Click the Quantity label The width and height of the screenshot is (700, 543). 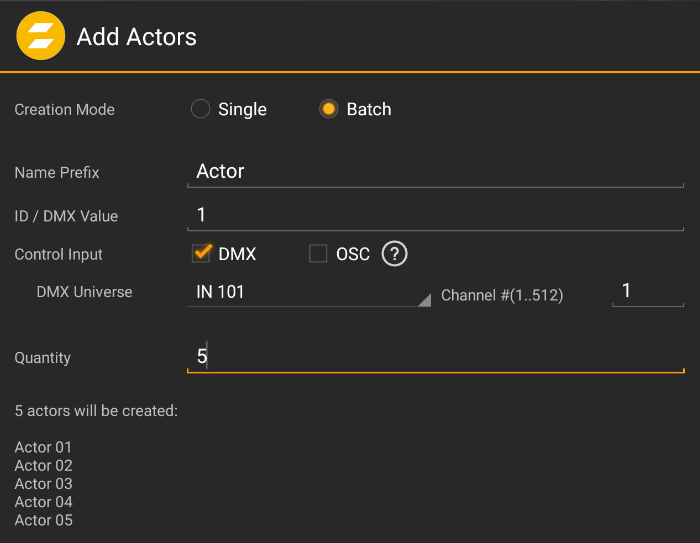click(42, 358)
